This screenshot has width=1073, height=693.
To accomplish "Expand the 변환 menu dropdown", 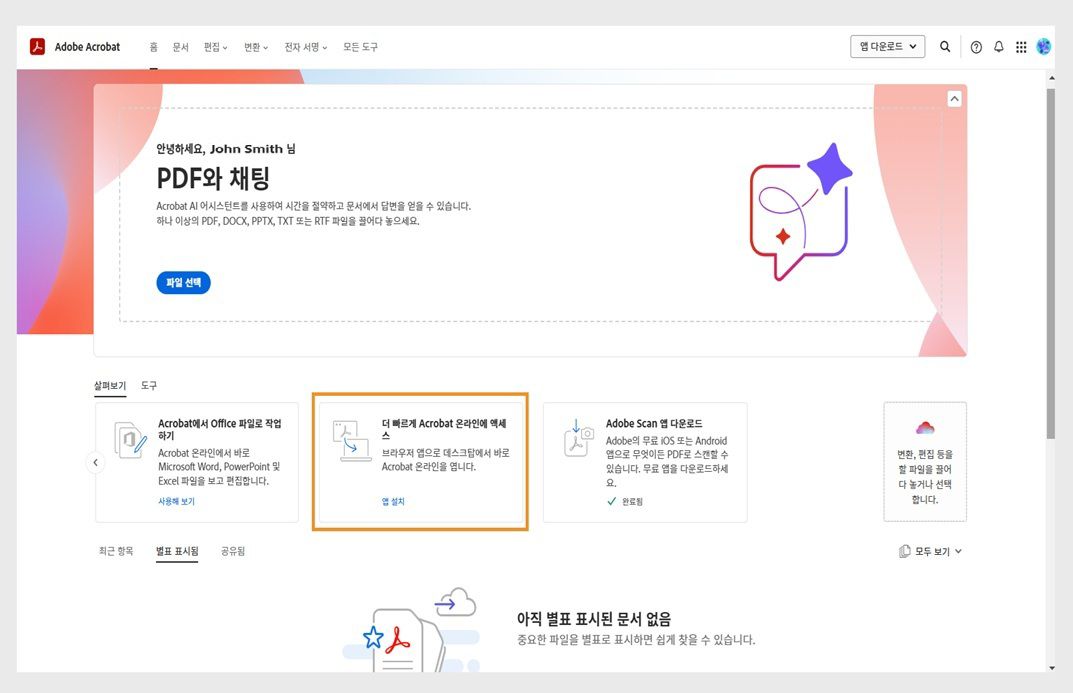I will tap(255, 46).
